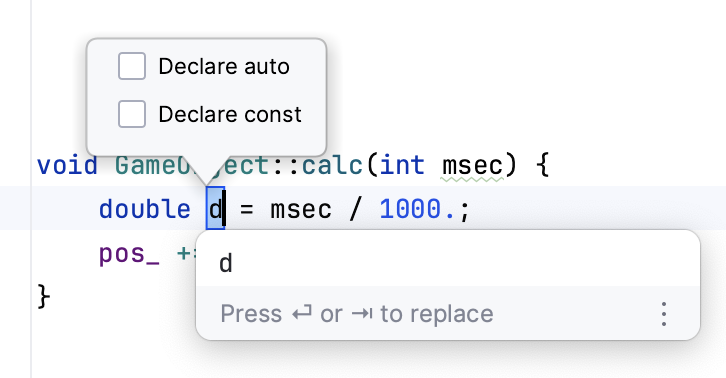The width and height of the screenshot is (726, 378).
Task: Click the 'double' type keyword
Action: (x=145, y=209)
